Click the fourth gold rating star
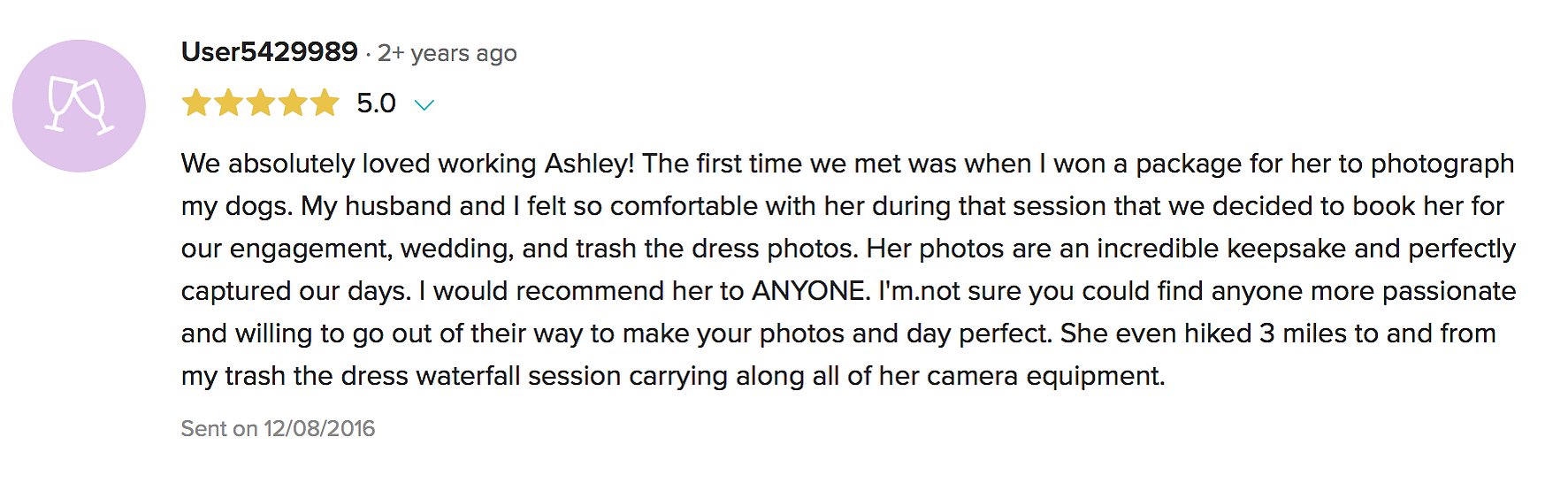The image size is (1568, 483). coord(292,103)
